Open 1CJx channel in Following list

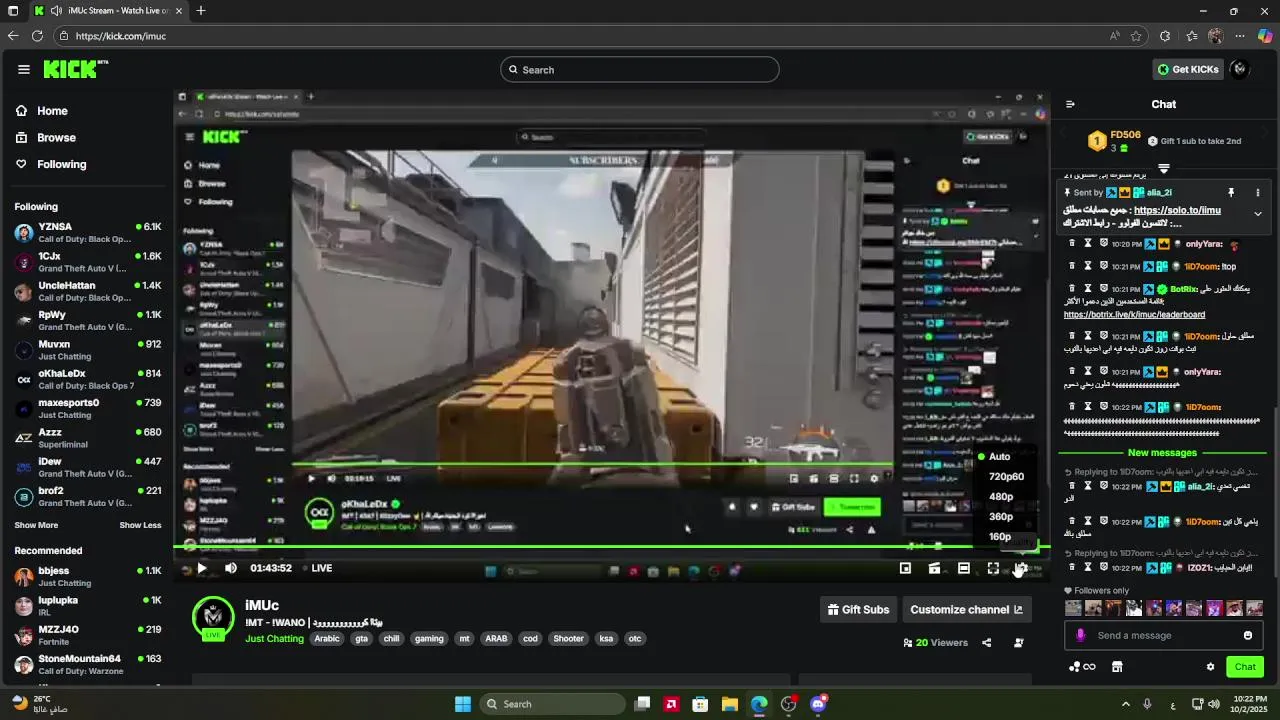click(87, 262)
